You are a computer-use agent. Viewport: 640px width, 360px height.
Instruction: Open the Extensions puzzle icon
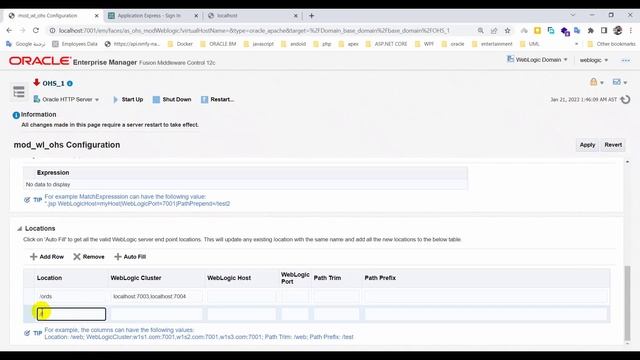pyautogui.click(x=591, y=31)
